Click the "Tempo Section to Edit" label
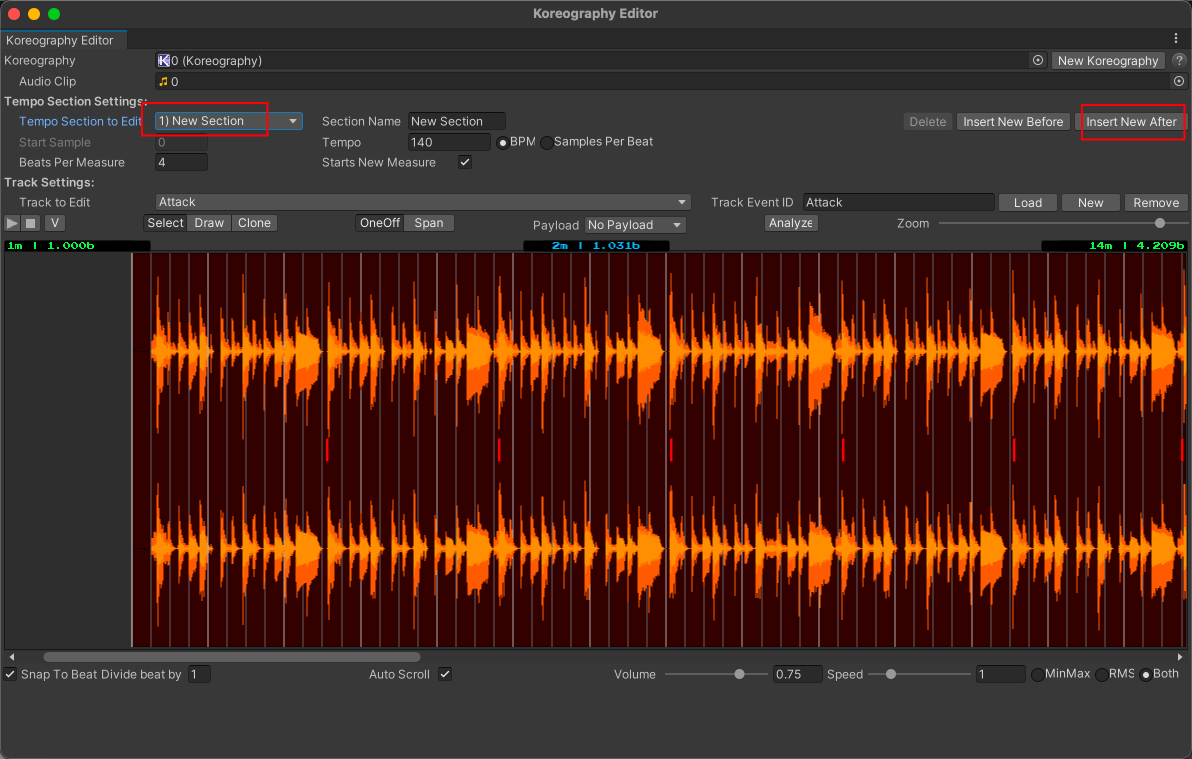Viewport: 1192px width, 759px height. (x=81, y=122)
